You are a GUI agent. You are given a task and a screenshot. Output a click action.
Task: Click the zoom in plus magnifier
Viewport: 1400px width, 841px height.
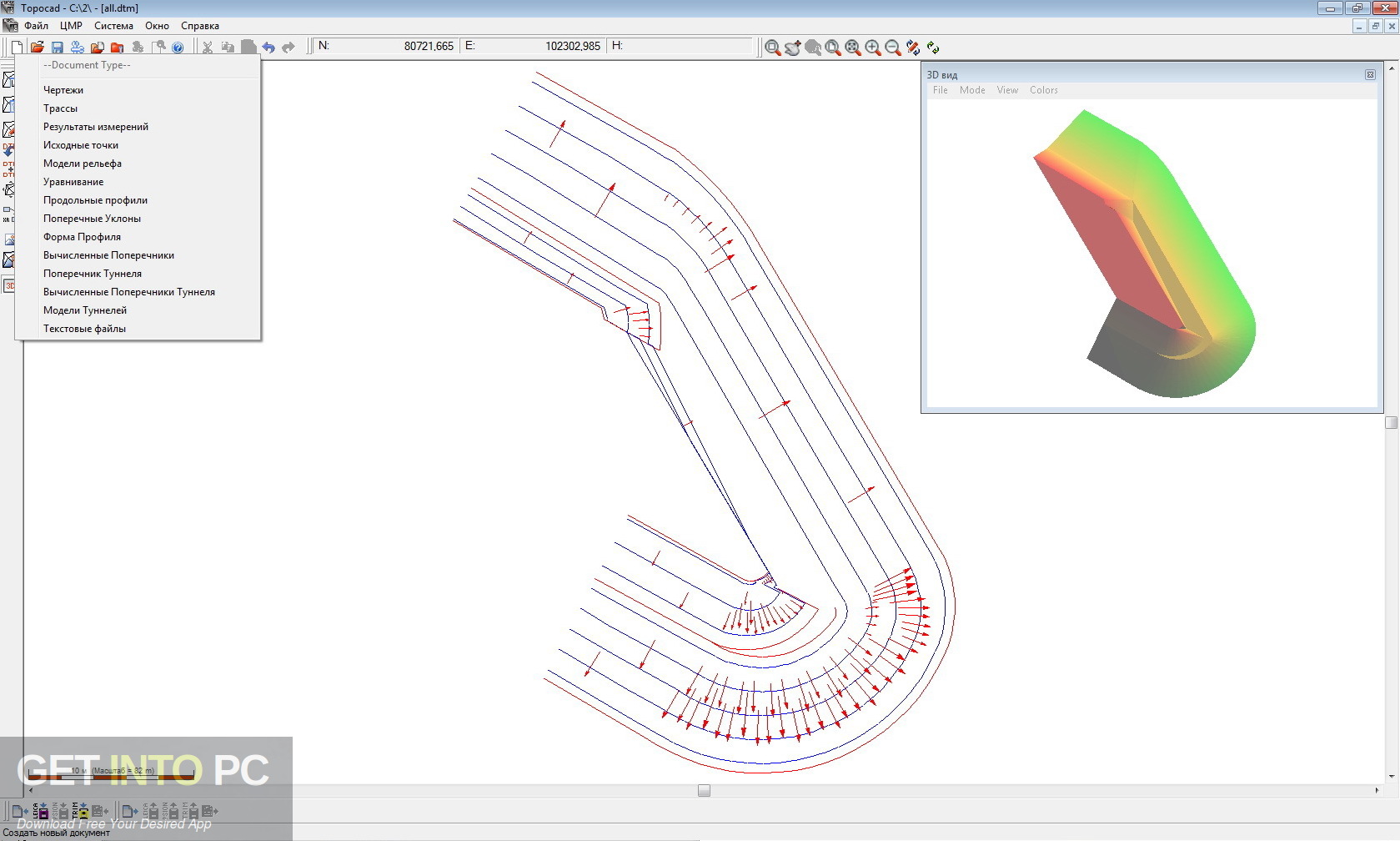873,48
